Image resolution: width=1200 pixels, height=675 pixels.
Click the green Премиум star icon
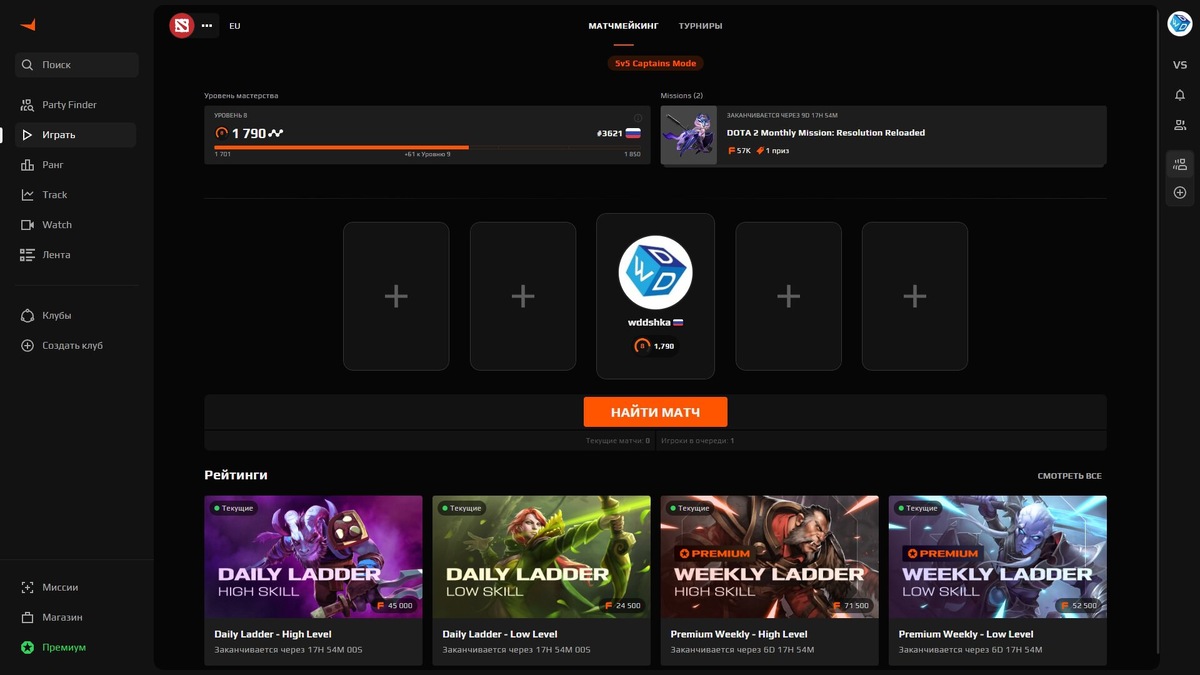[x=28, y=648]
